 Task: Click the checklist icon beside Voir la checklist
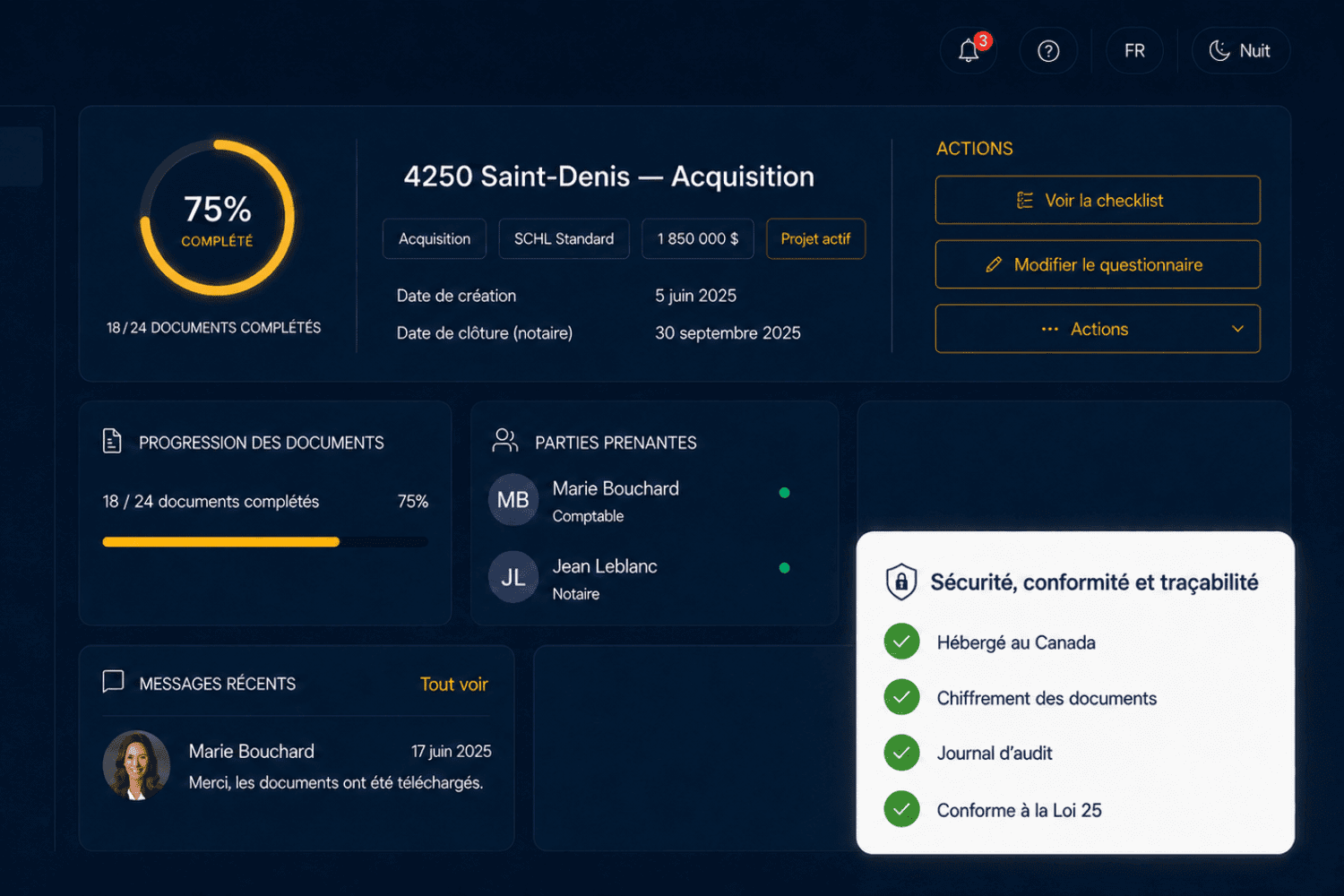[x=1025, y=200]
